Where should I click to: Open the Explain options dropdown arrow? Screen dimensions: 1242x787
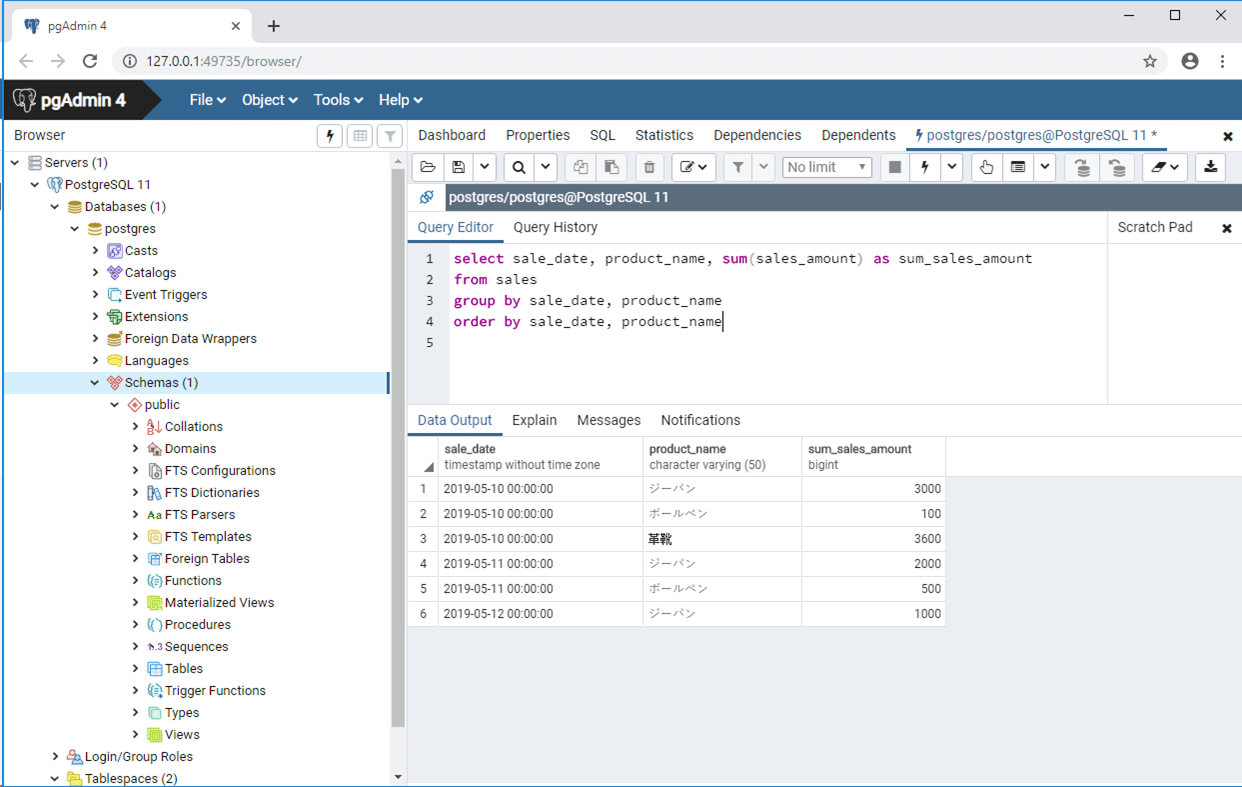1045,167
